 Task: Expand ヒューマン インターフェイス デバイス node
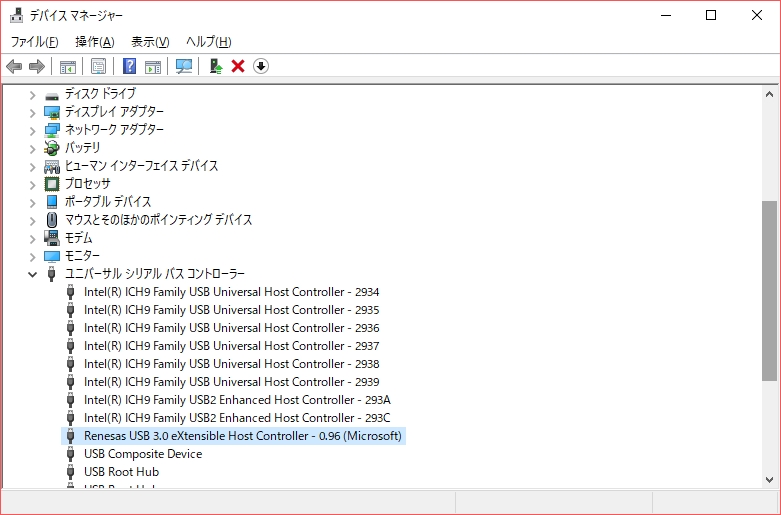[32, 166]
